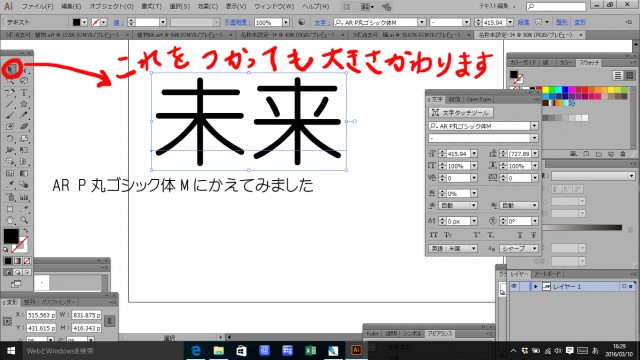Open the テキスト編集 workspace switcher
The image size is (640, 360).
pyautogui.click(x=497, y=6)
